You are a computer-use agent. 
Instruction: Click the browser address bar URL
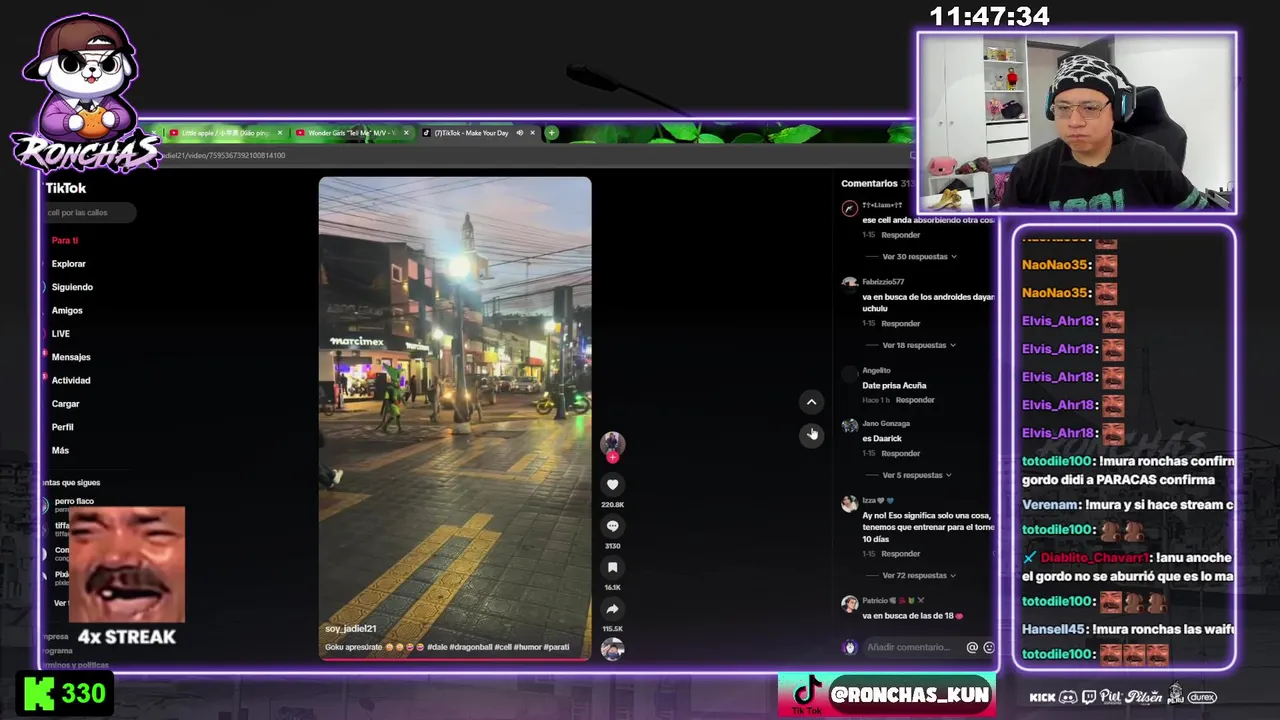(x=225, y=155)
